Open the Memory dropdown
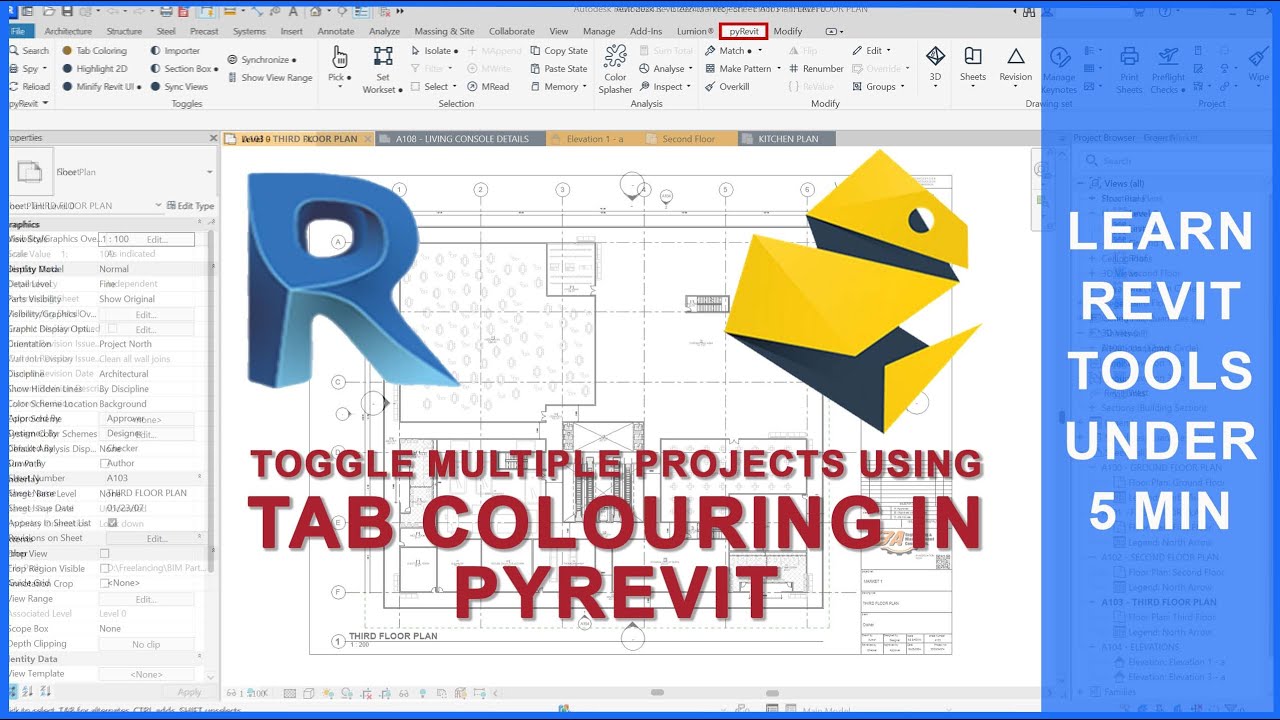Image resolution: width=1280 pixels, height=720 pixels. point(559,87)
